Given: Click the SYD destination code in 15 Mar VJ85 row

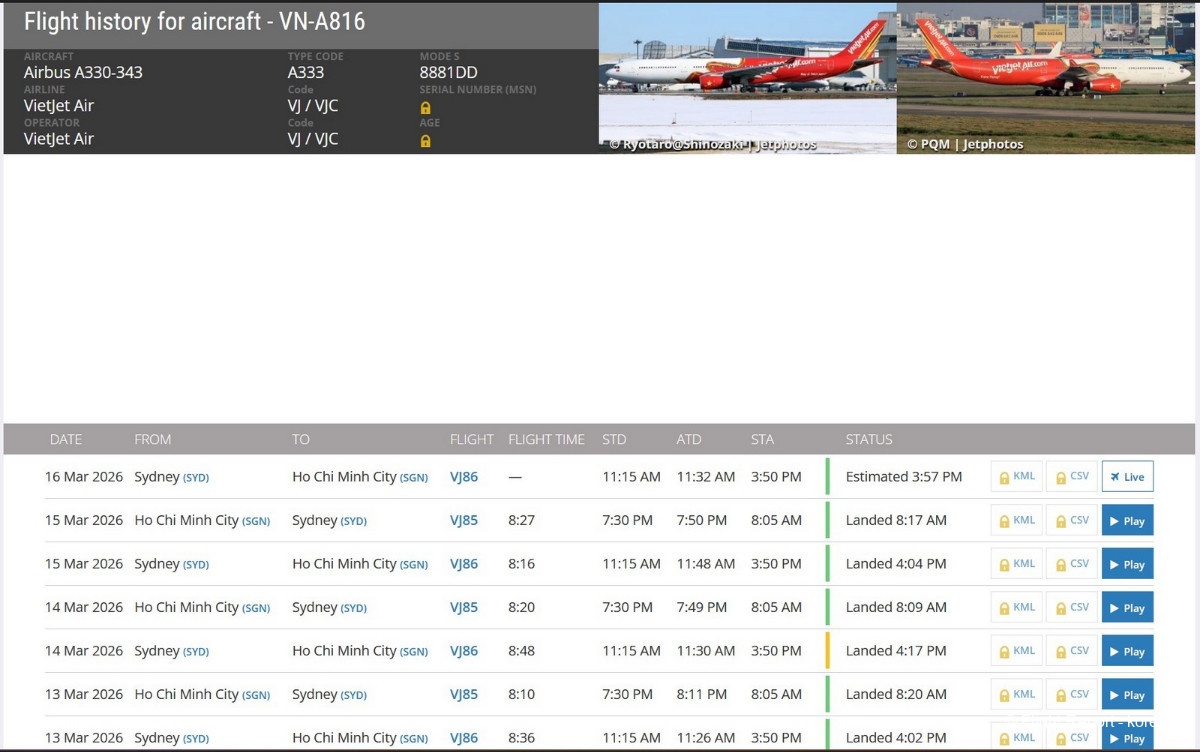Looking at the screenshot, I should [x=354, y=521].
